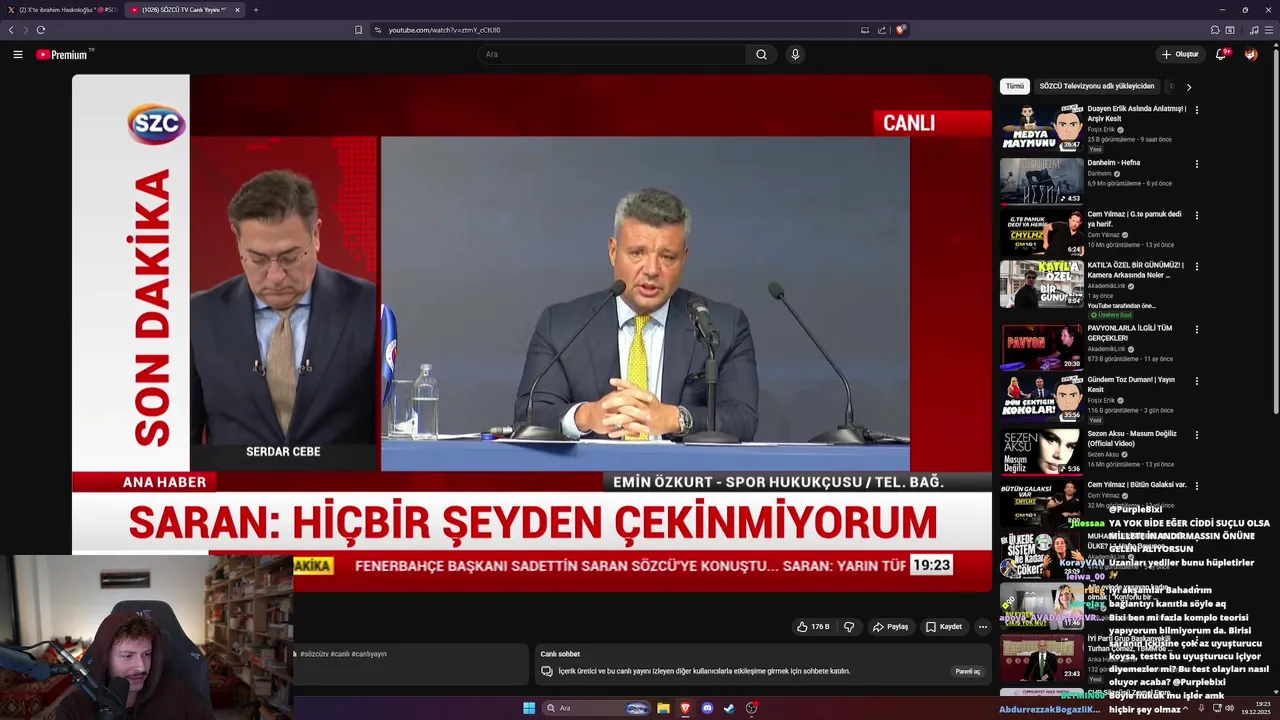Image resolution: width=1280 pixels, height=720 pixels.
Task: Open Cem Yılmaz G.te pamuk video thumbnail
Action: 1042,233
